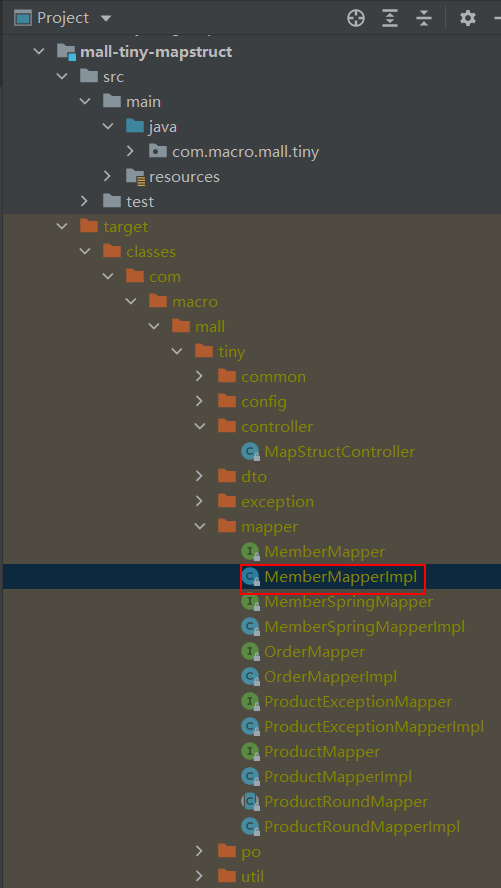This screenshot has width=501, height=888.
Task: Click the Expand All toolbar icon
Action: 389,18
